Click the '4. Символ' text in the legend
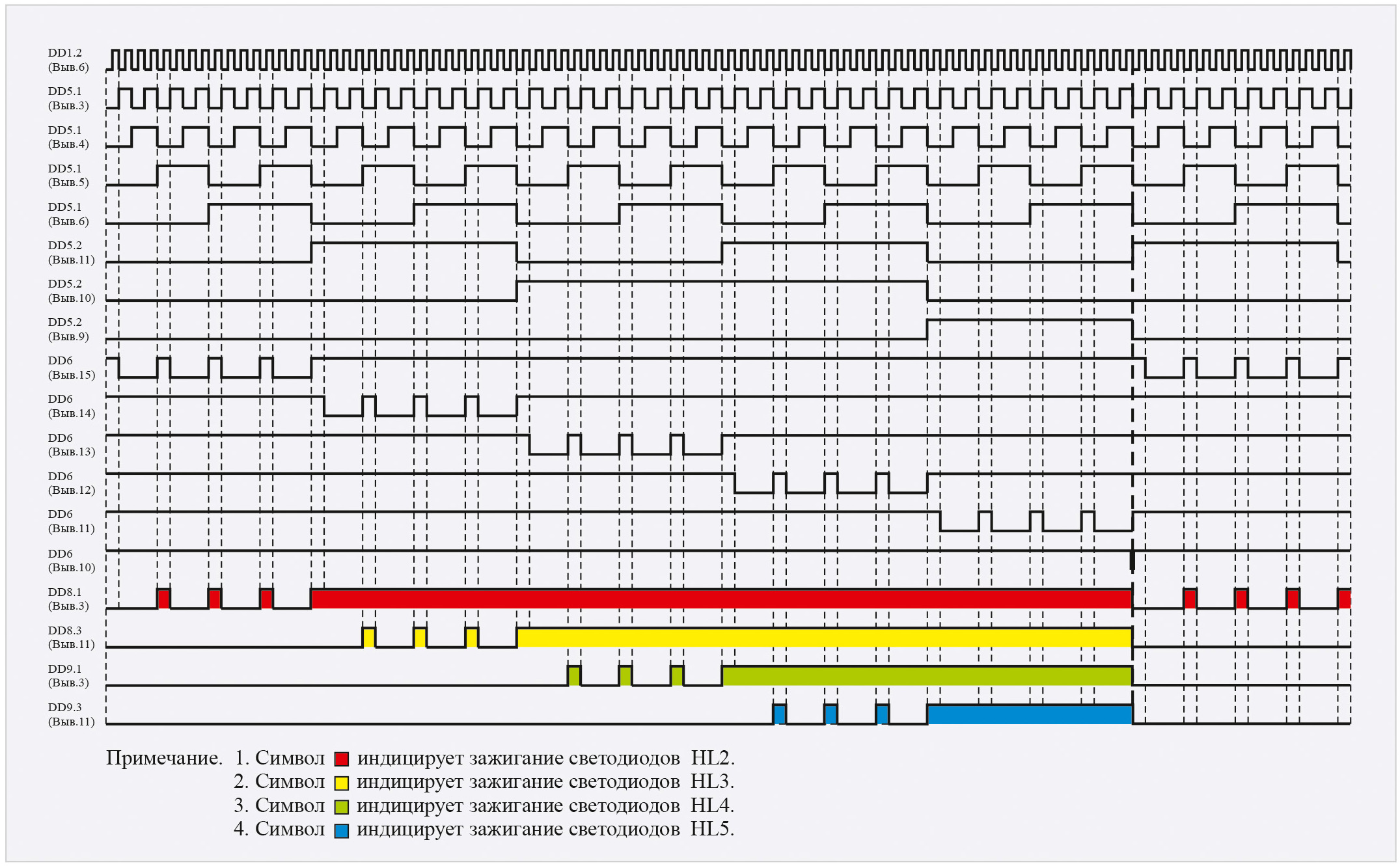The height and width of the screenshot is (866, 1400). click(x=279, y=829)
